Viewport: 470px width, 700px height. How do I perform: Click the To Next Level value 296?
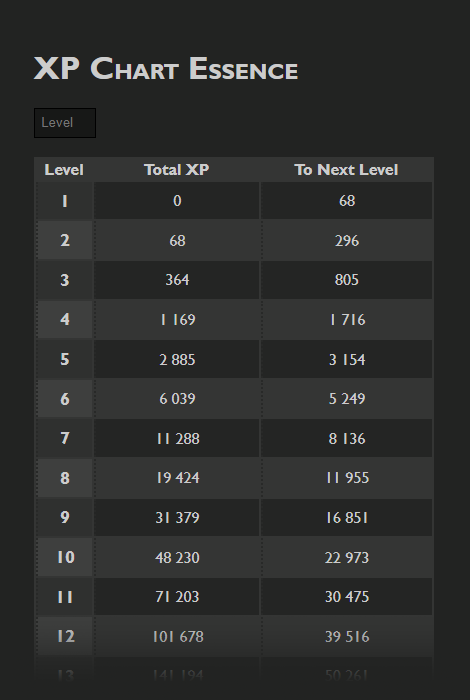[x=346, y=241]
